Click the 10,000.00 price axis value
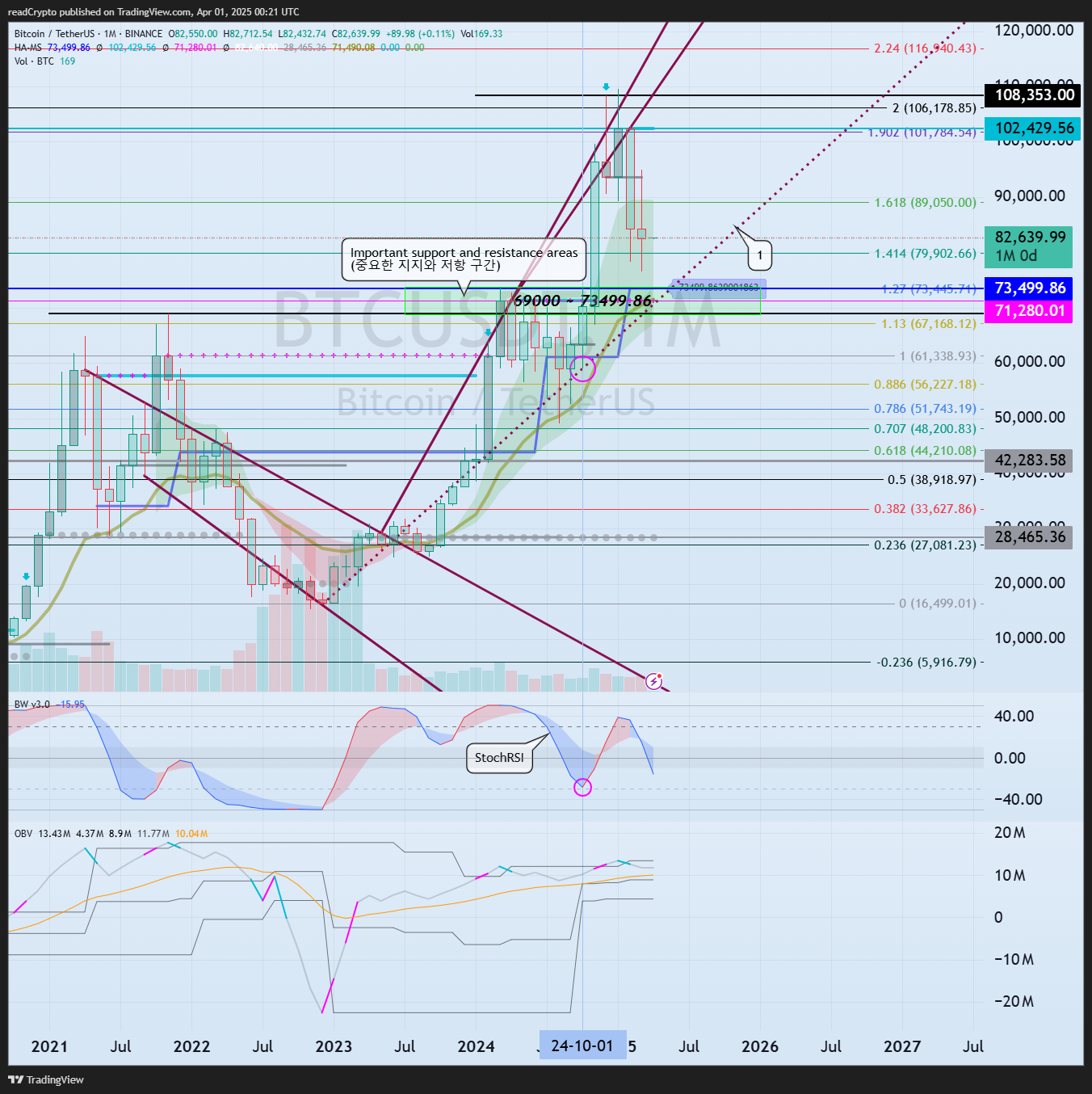The image size is (1092, 1094). click(1030, 637)
